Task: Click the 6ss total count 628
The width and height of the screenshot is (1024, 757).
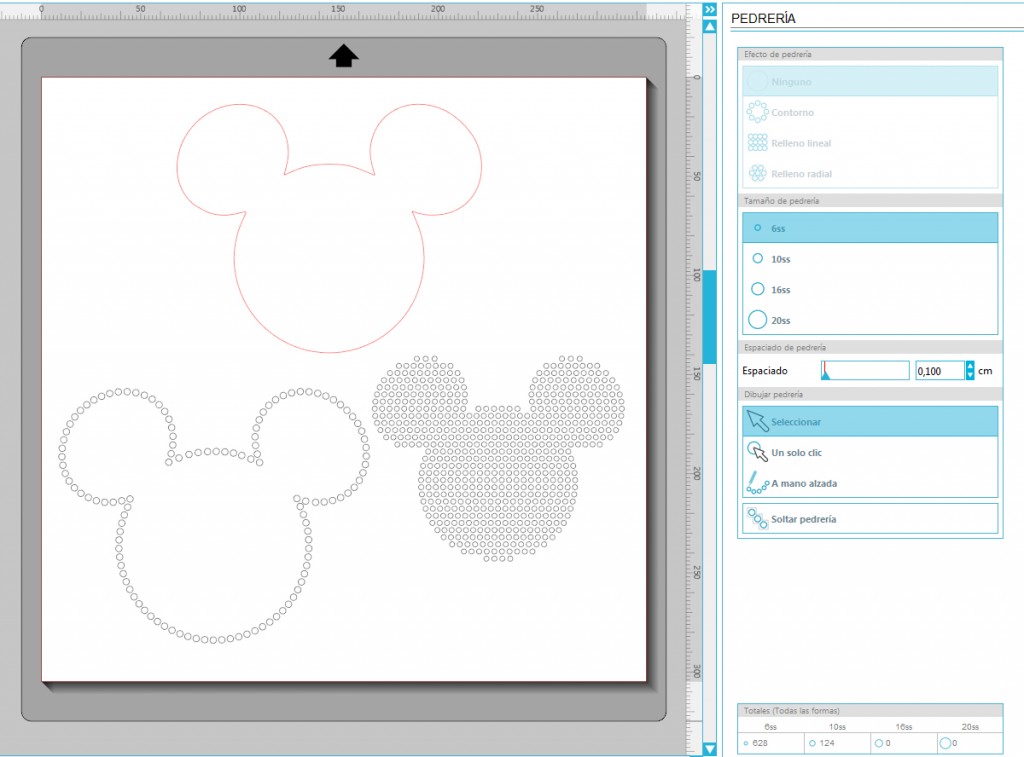Action: pyautogui.click(x=760, y=743)
